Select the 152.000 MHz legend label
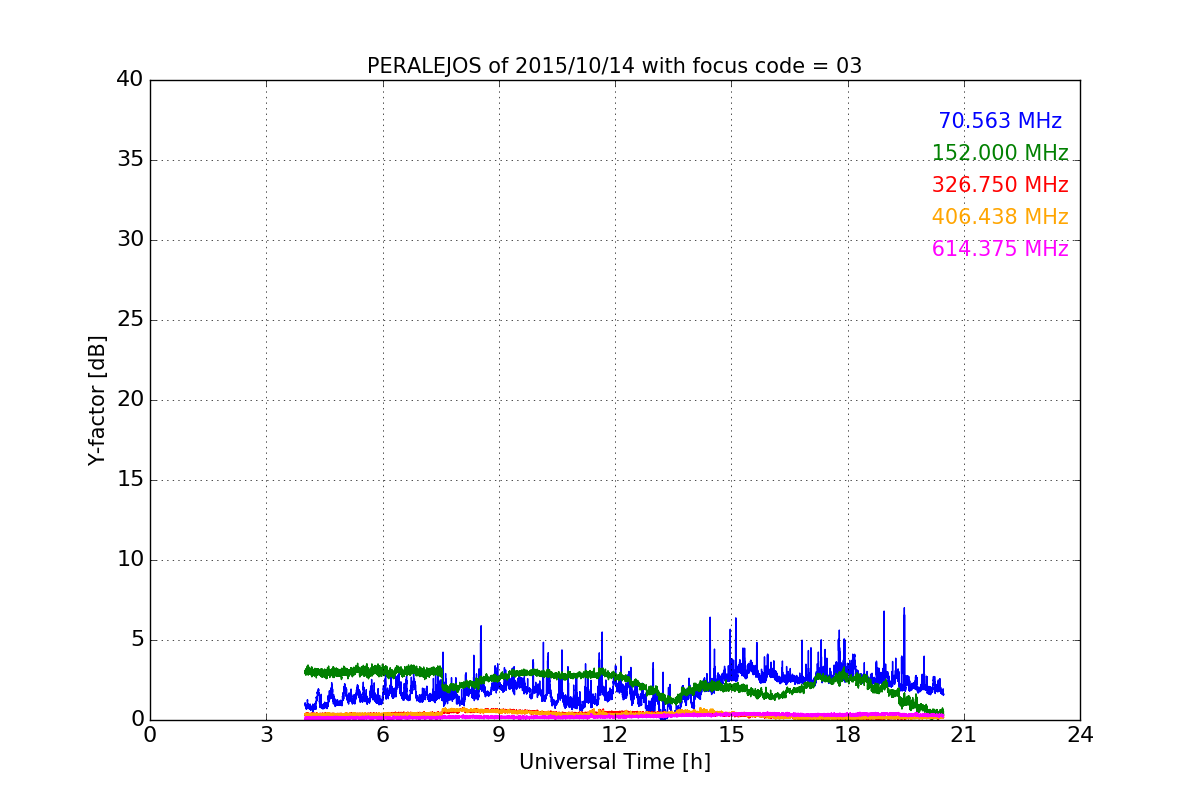 1000,153
